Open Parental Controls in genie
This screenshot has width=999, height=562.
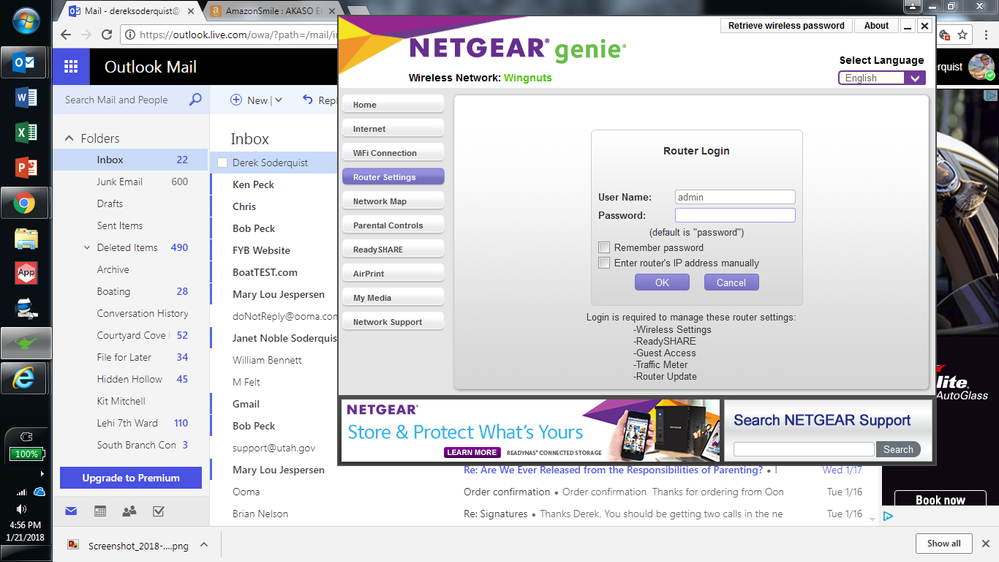coord(393,226)
